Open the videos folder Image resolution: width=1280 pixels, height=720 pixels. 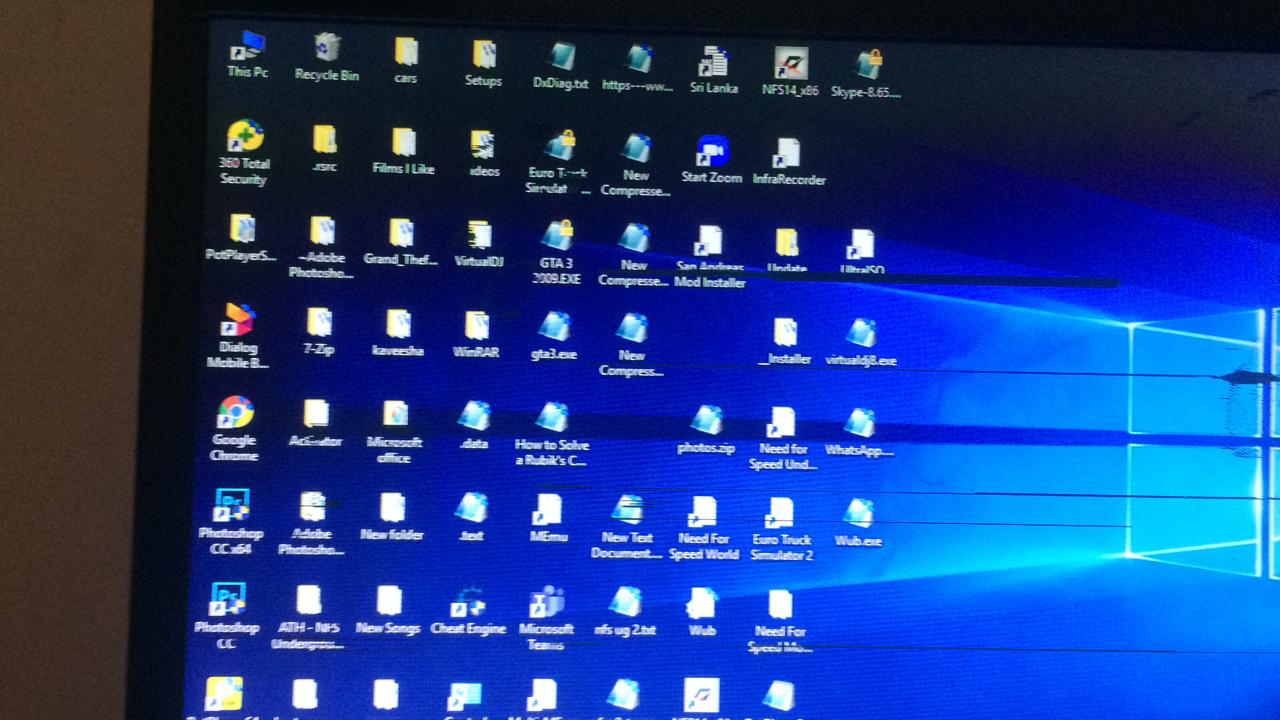coord(484,154)
